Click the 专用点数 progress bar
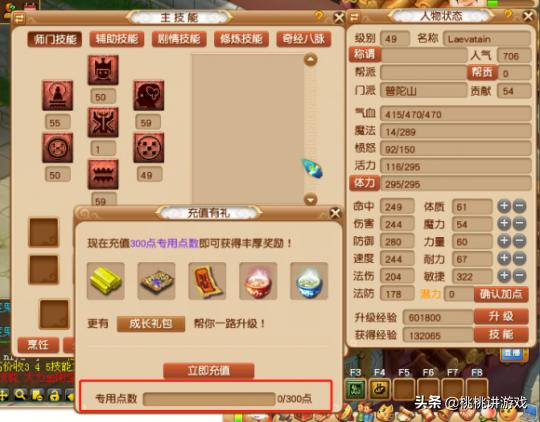Image resolution: width=540 pixels, height=422 pixels. (x=209, y=399)
